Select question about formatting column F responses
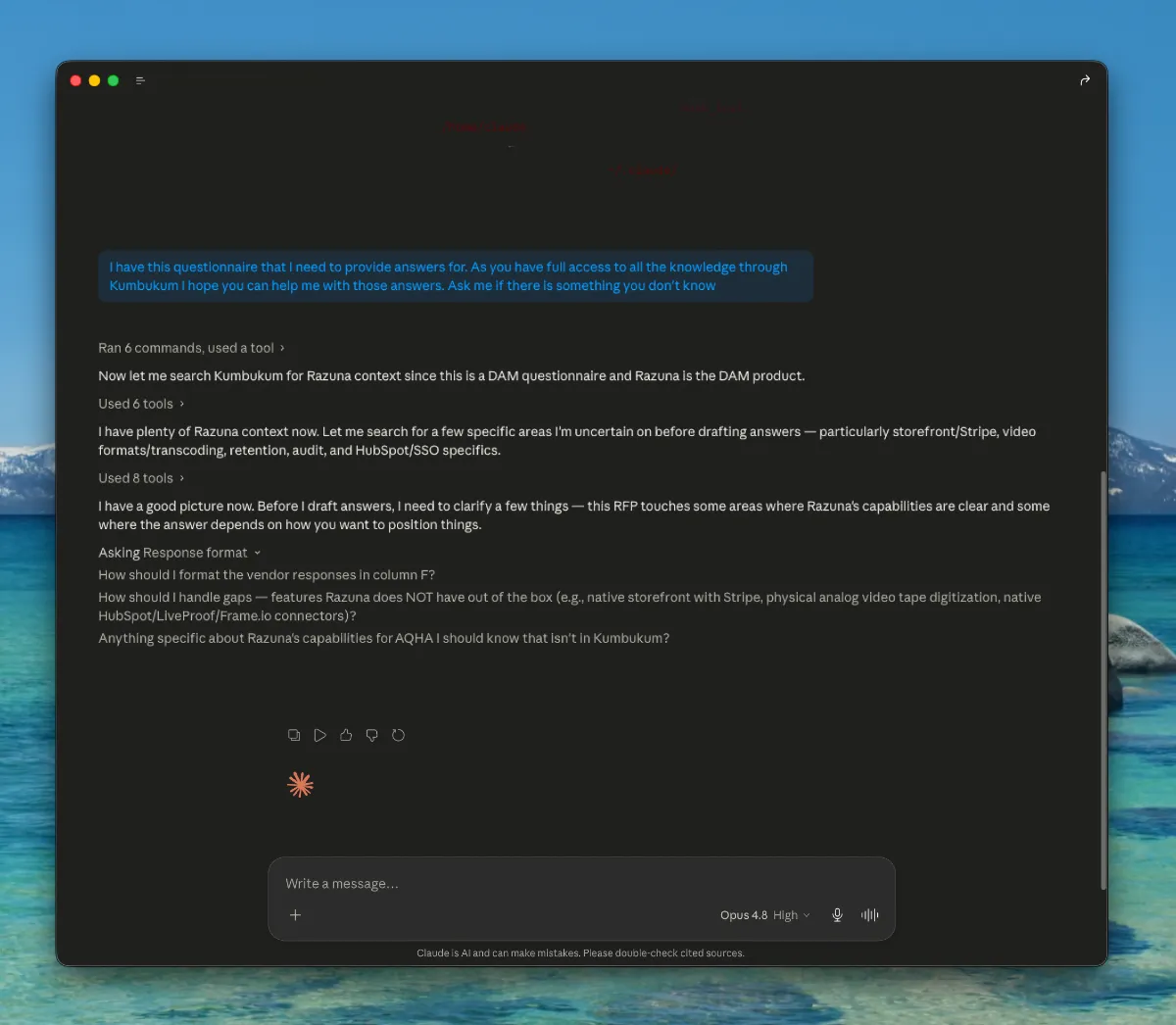Screen dimensions: 1176x1025 pos(267,575)
